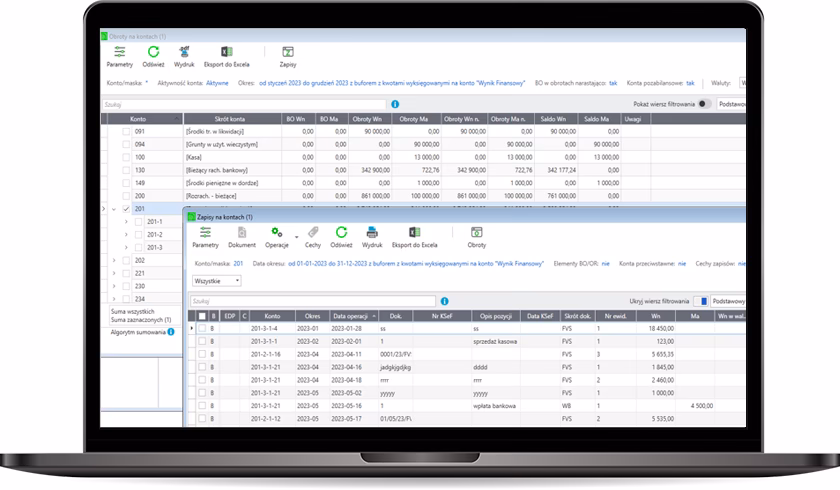840x490 pixels.
Task: Open Parametry in the Obroty na kontach toolbar
Action: 119,56
